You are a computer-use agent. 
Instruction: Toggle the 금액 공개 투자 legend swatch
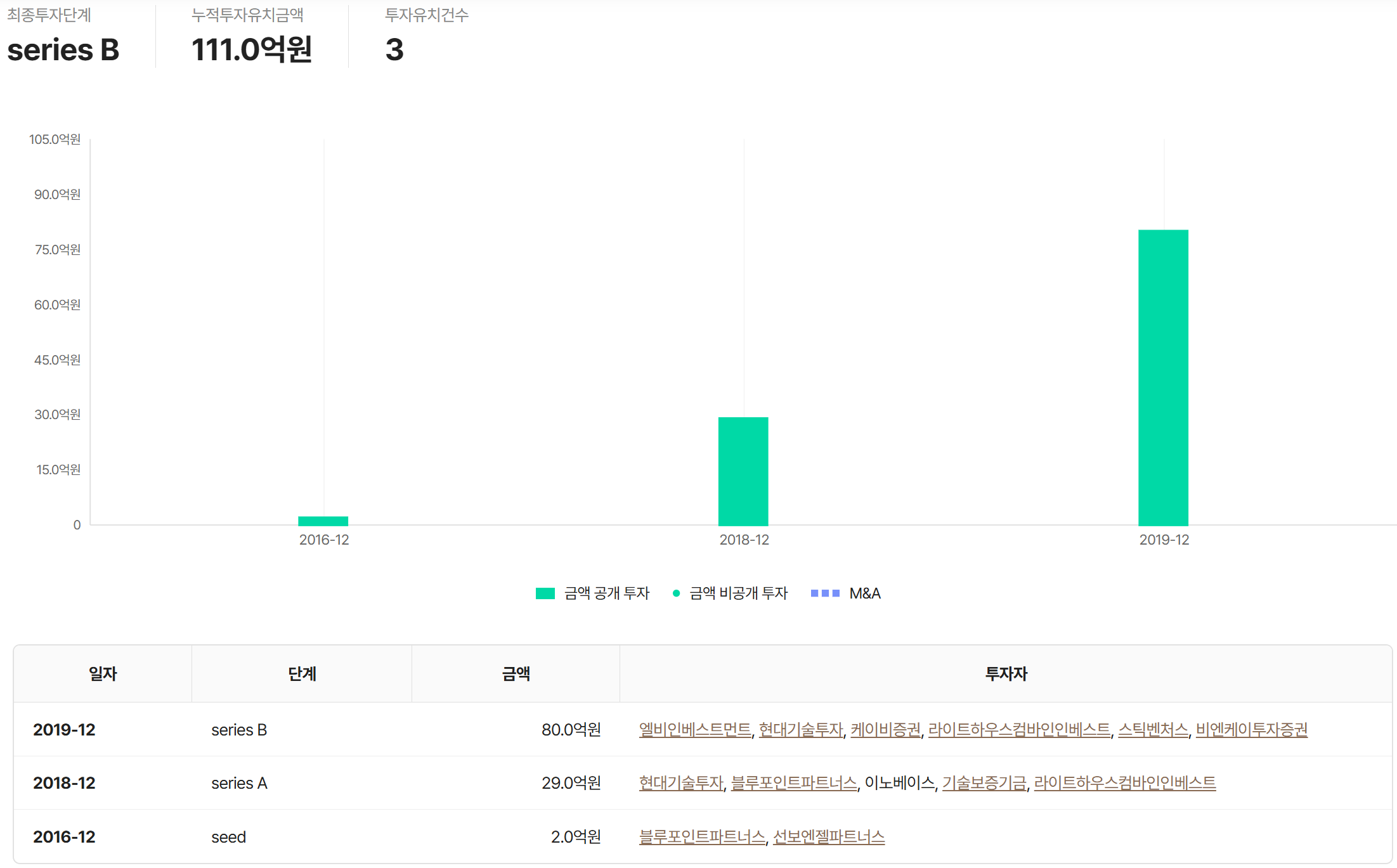click(545, 593)
